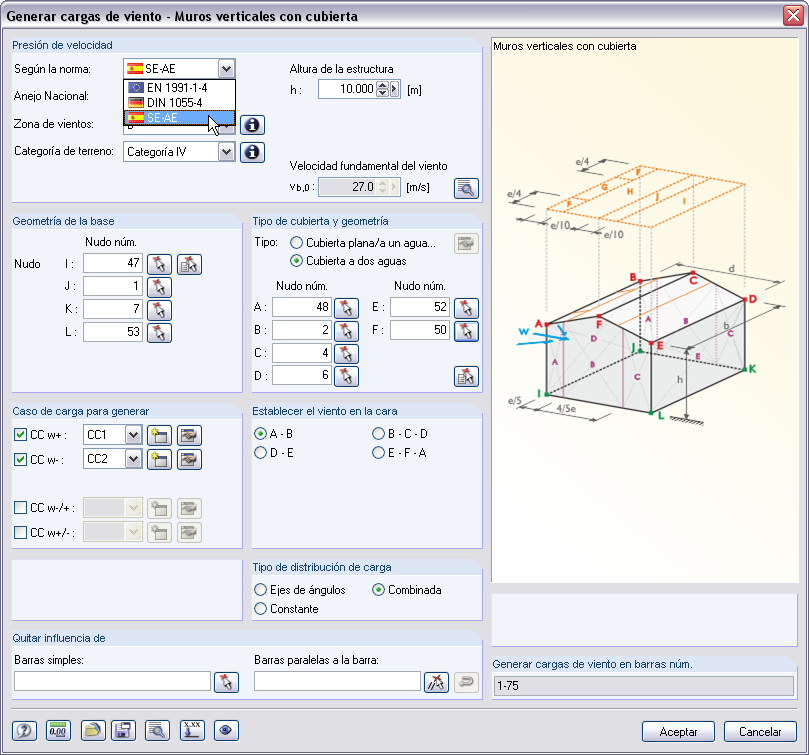Pick node J graphically
The width and height of the screenshot is (809, 755).
pos(159,287)
